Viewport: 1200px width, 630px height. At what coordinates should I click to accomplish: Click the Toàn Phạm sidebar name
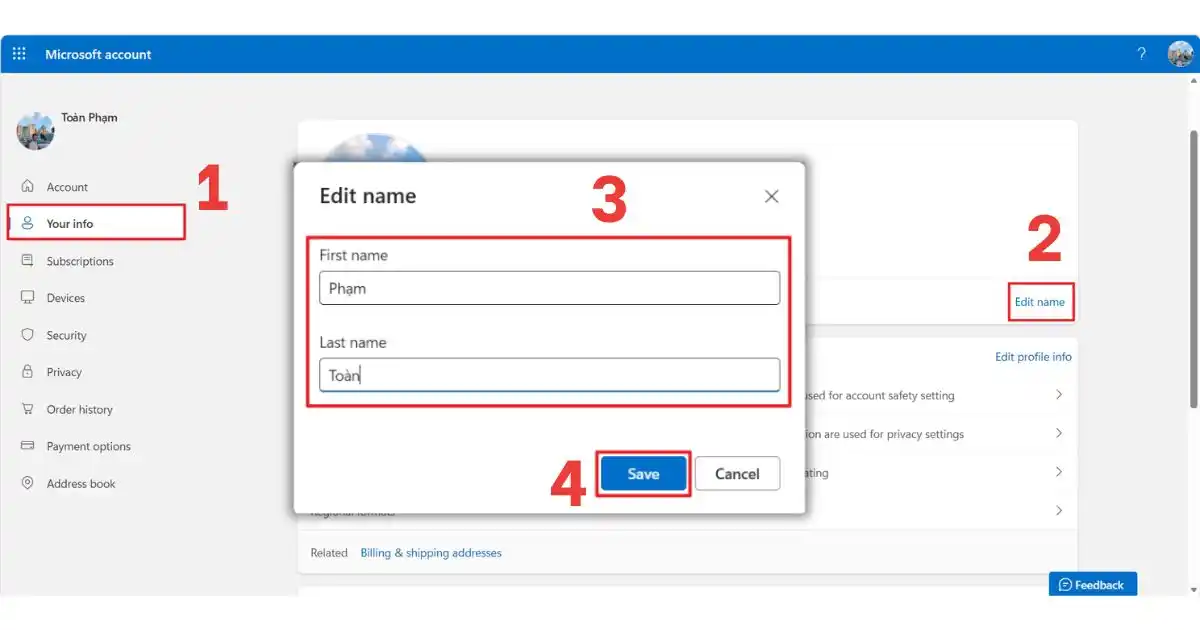tap(89, 117)
